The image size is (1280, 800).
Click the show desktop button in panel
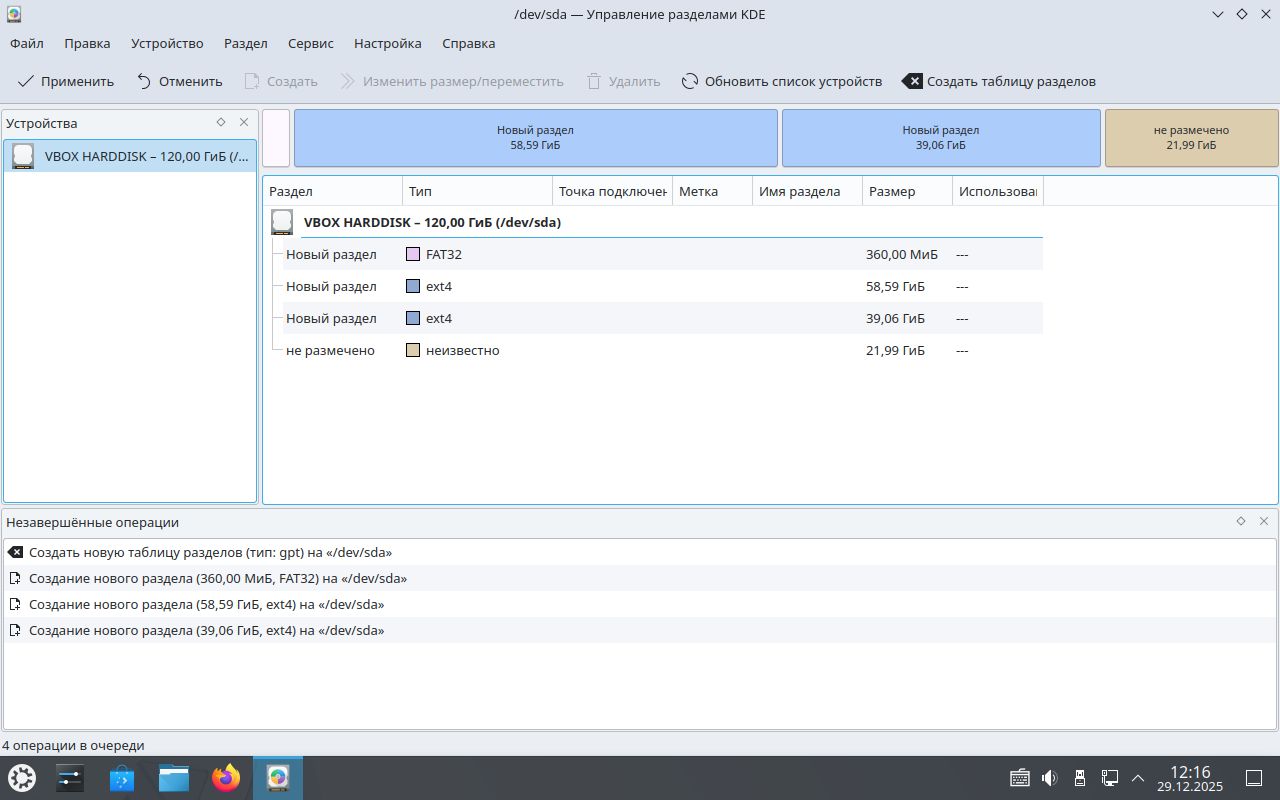(x=1254, y=778)
